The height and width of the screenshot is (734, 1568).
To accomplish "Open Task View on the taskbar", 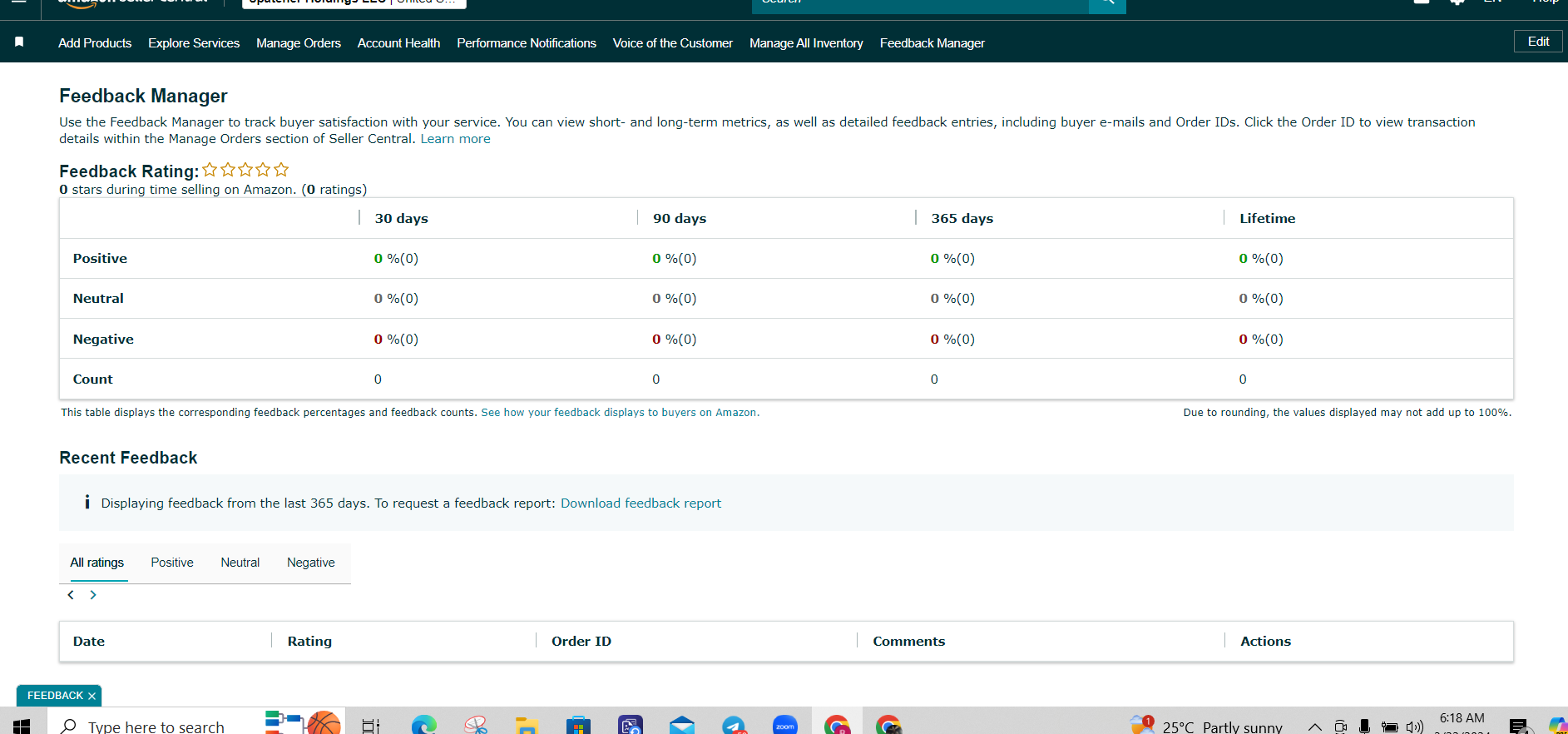I will point(371,726).
